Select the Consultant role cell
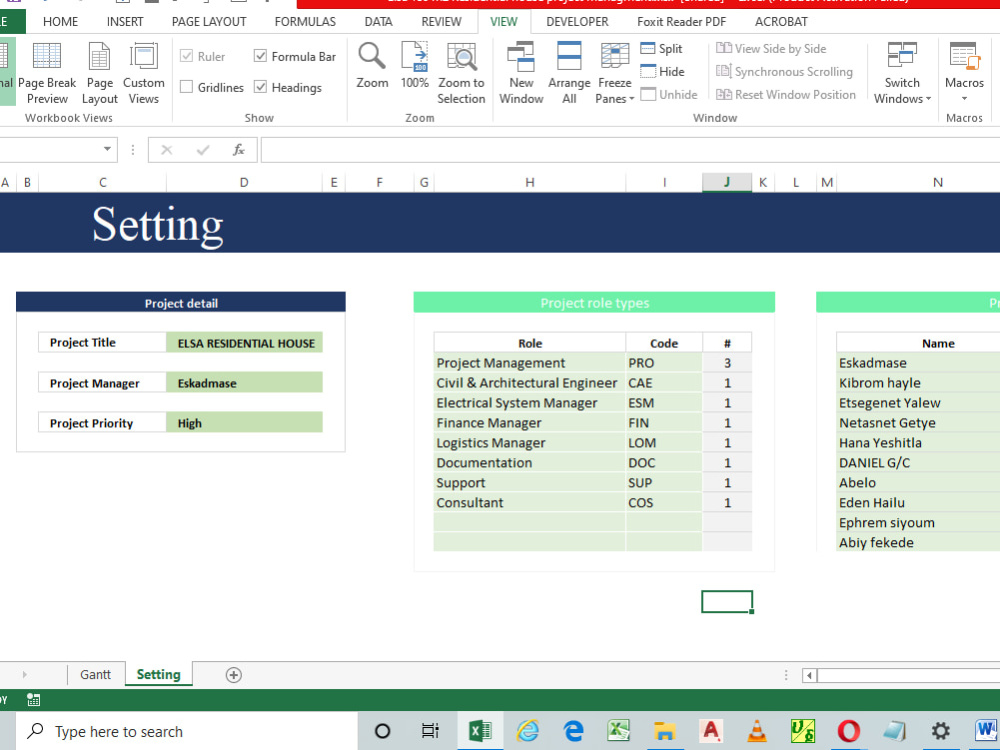Image resolution: width=1000 pixels, height=750 pixels. click(x=529, y=503)
